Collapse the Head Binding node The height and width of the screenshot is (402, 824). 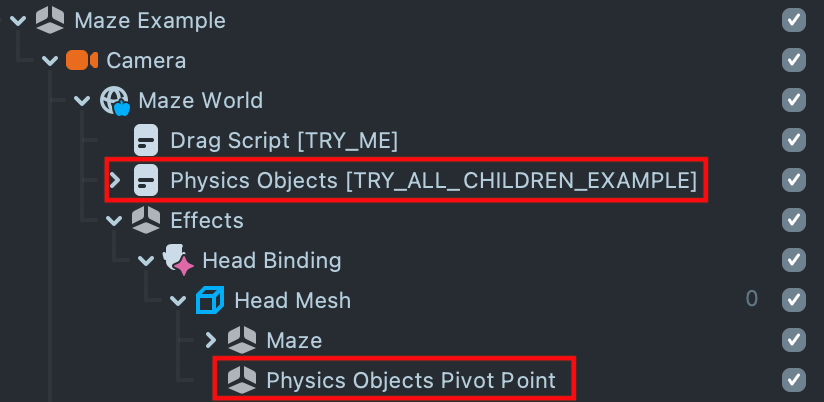tap(148, 260)
